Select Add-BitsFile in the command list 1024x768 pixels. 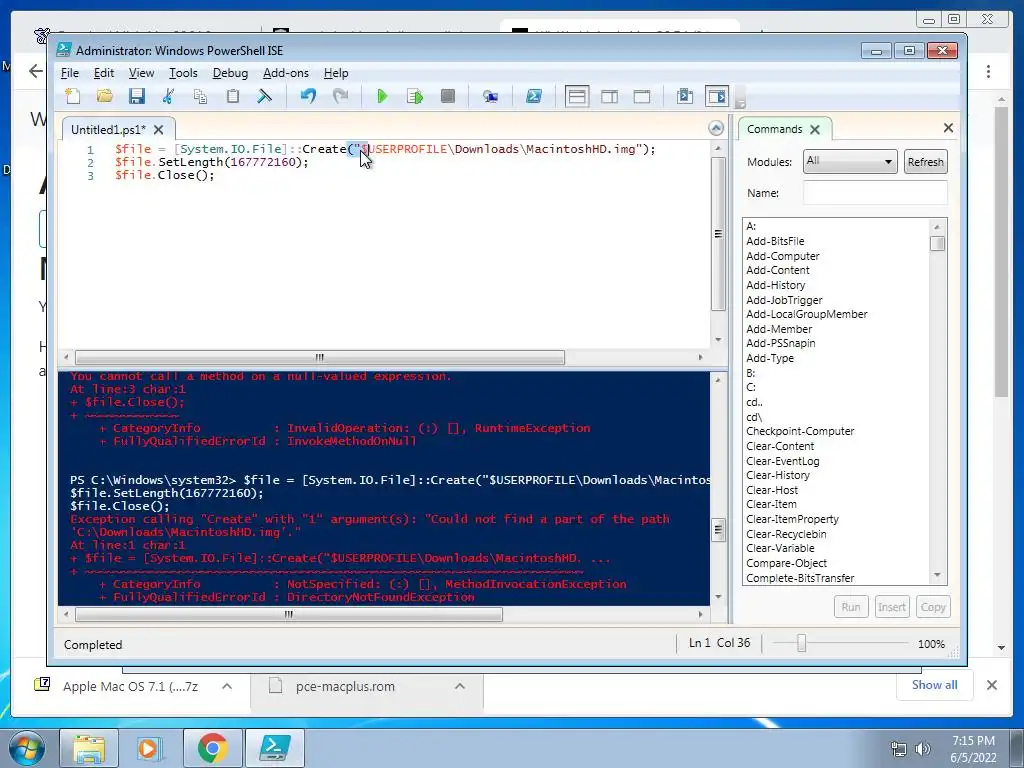[775, 241]
